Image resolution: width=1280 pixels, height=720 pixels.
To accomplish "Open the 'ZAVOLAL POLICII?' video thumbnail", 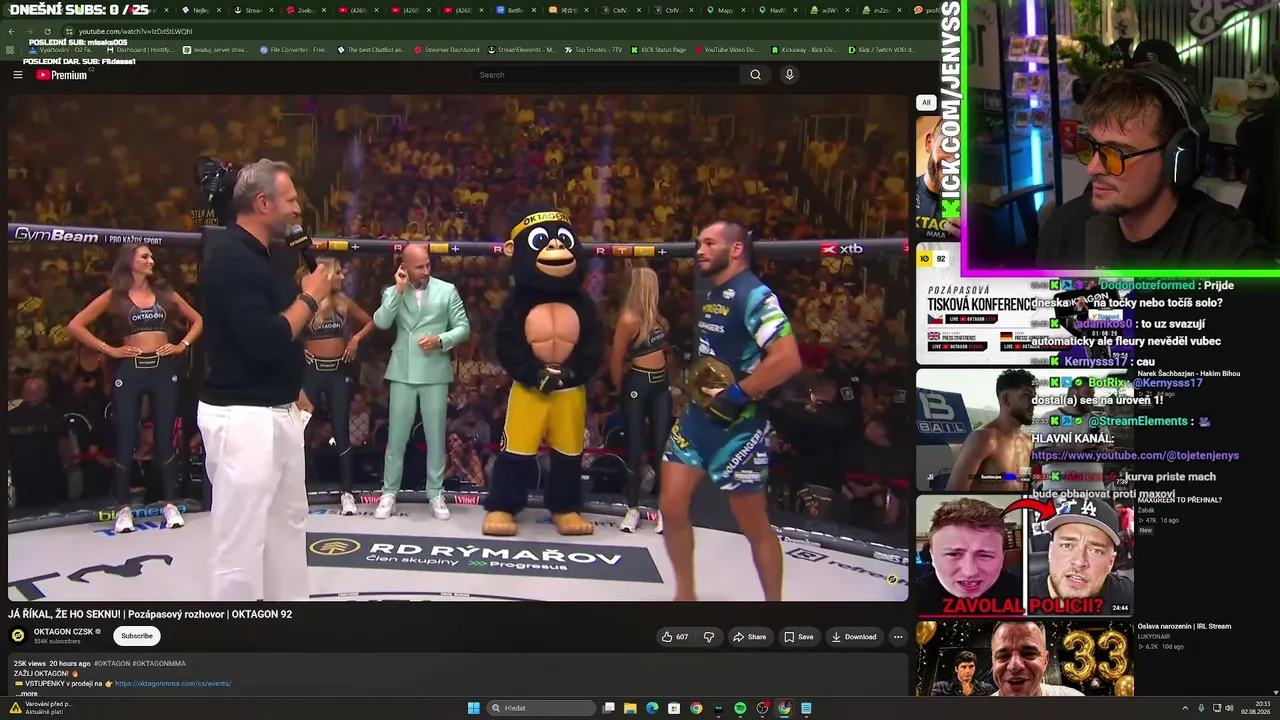I will 1023,555.
